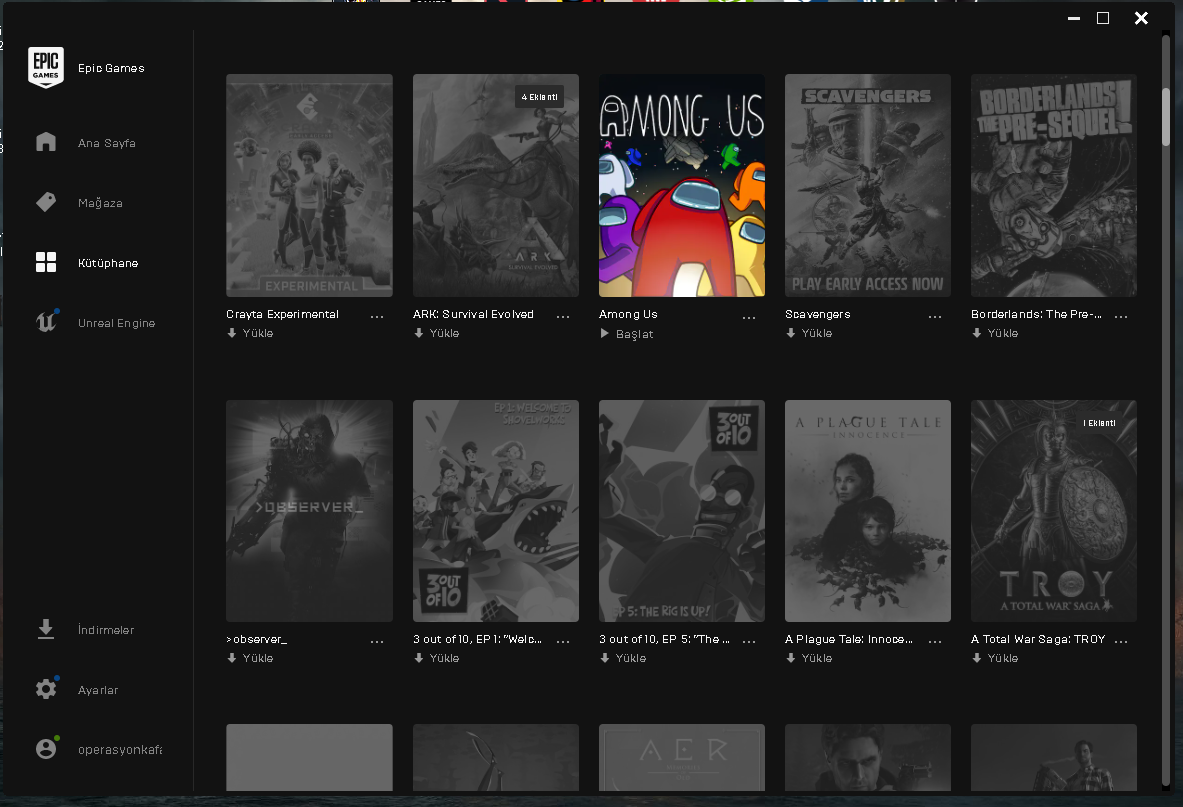Viewport: 1183px width, 807px height.
Task: Open options menu for Borderlands: The Pre-Sequel
Action: [1121, 317]
